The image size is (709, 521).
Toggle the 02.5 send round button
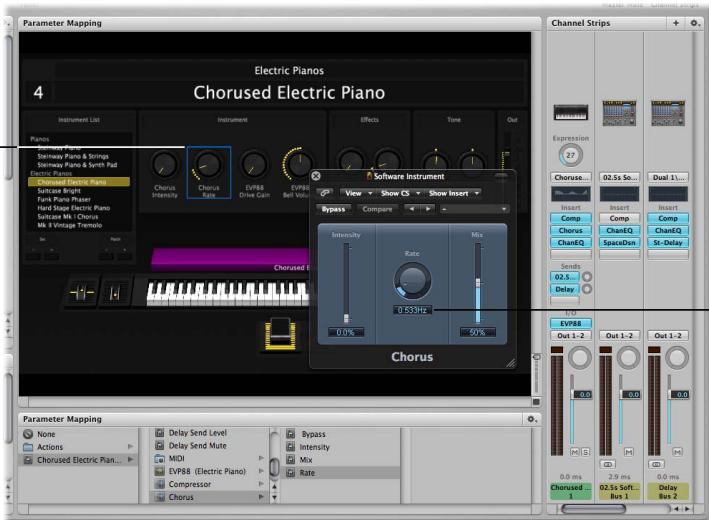click(x=586, y=277)
